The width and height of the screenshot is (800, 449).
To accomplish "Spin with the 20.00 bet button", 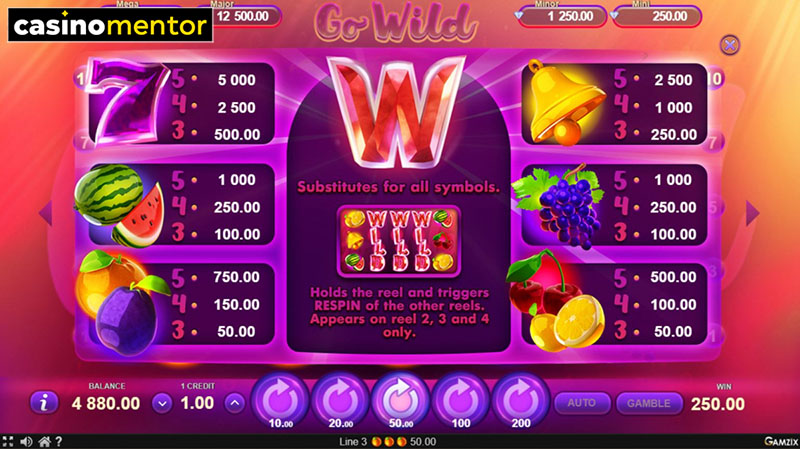I will tap(341, 401).
